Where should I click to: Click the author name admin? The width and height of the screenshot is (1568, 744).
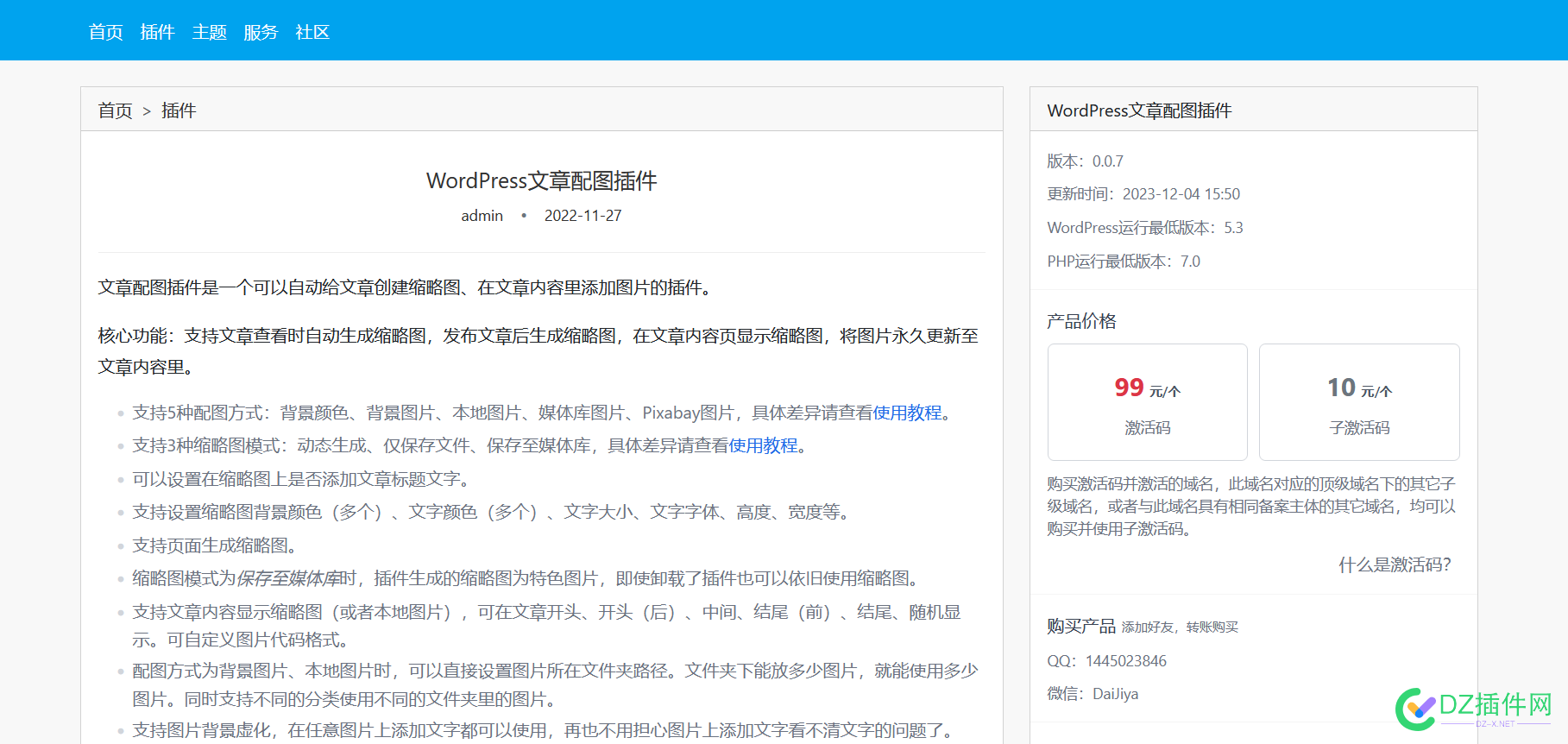pyautogui.click(x=482, y=216)
